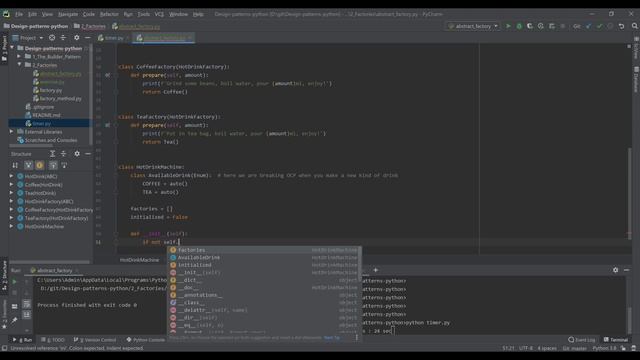Toggle autoscroll from source in Structure
Image resolution: width=640 pixels, height=360 pixels.
(64, 165)
